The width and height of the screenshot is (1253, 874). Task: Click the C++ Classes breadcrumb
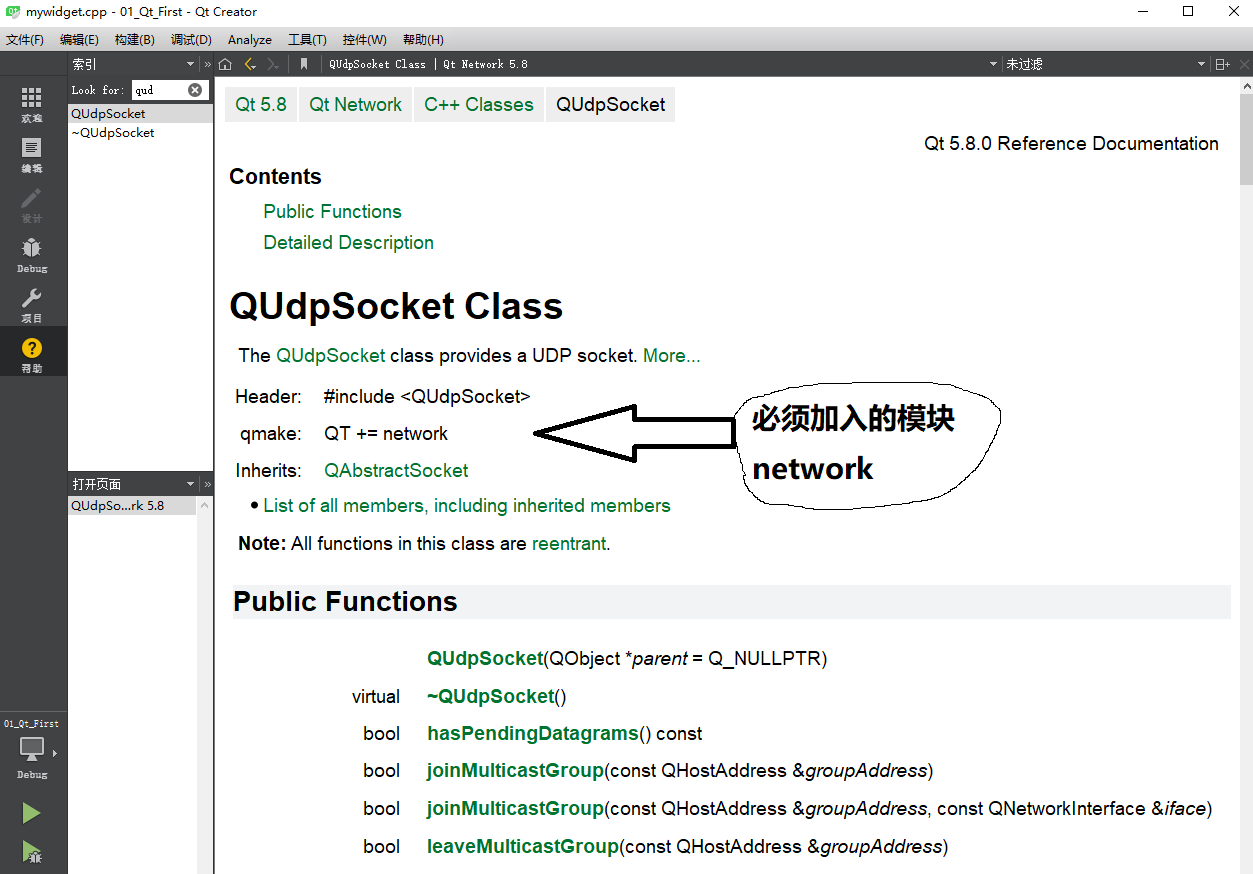(x=479, y=105)
